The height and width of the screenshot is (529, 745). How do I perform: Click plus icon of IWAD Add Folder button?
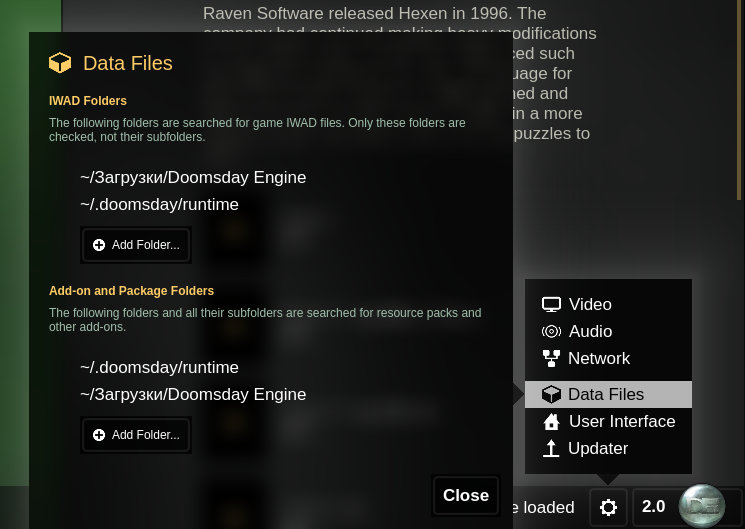(x=99, y=245)
